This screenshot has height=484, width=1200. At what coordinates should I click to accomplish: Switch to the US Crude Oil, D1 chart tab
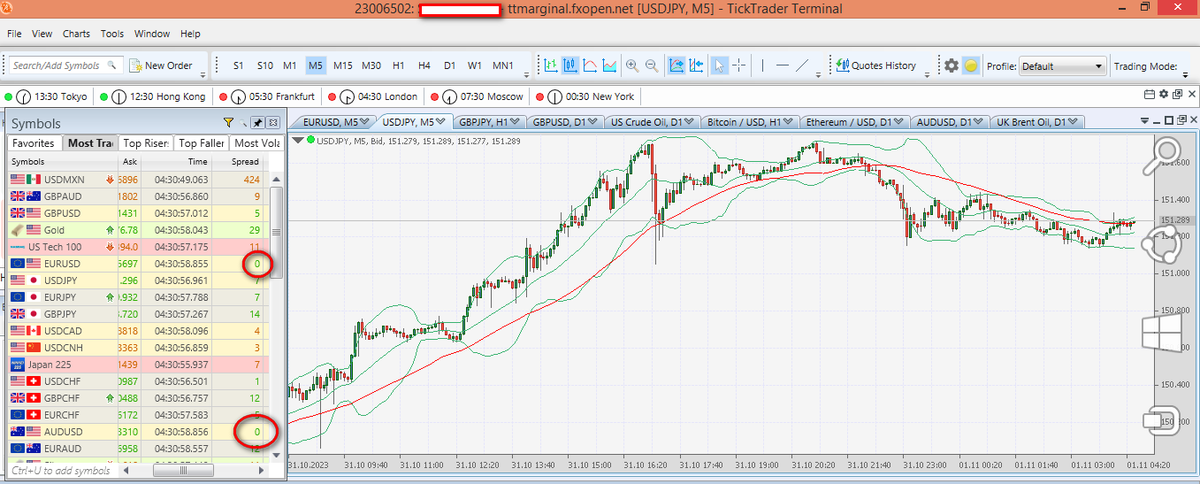[650, 122]
